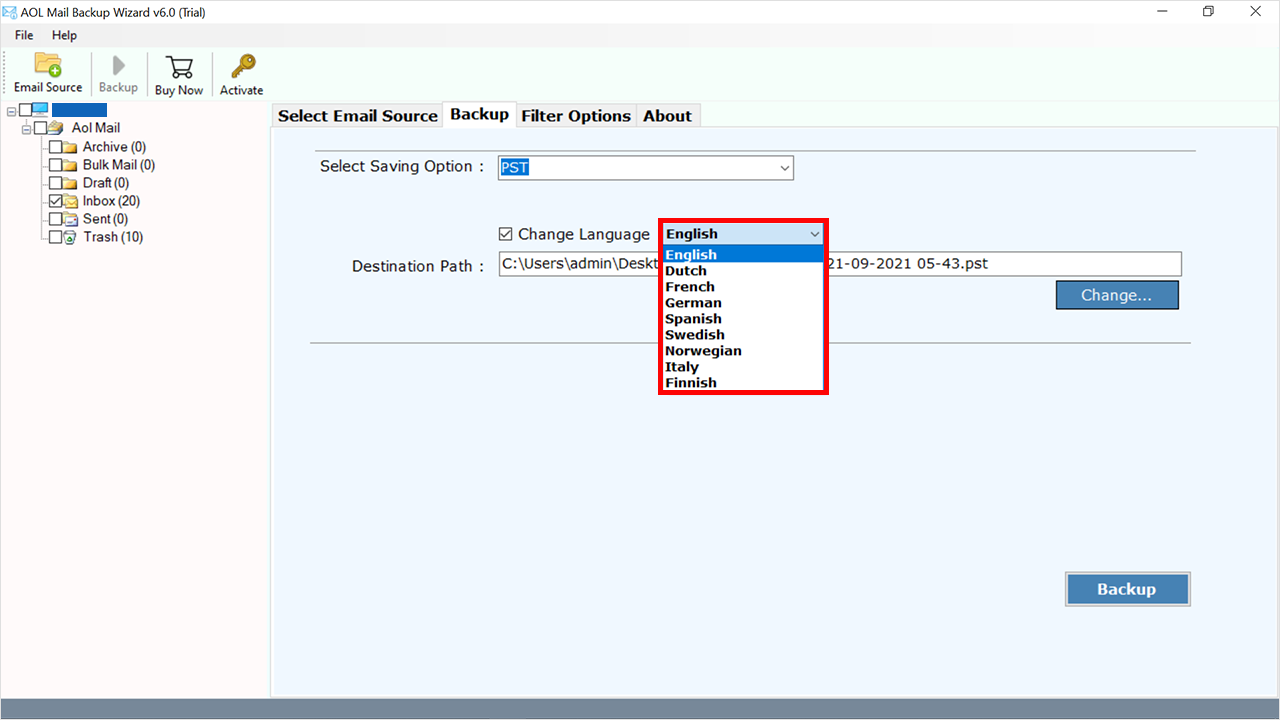This screenshot has width=1280, height=720.
Task: Select German in the language list
Action: click(743, 303)
